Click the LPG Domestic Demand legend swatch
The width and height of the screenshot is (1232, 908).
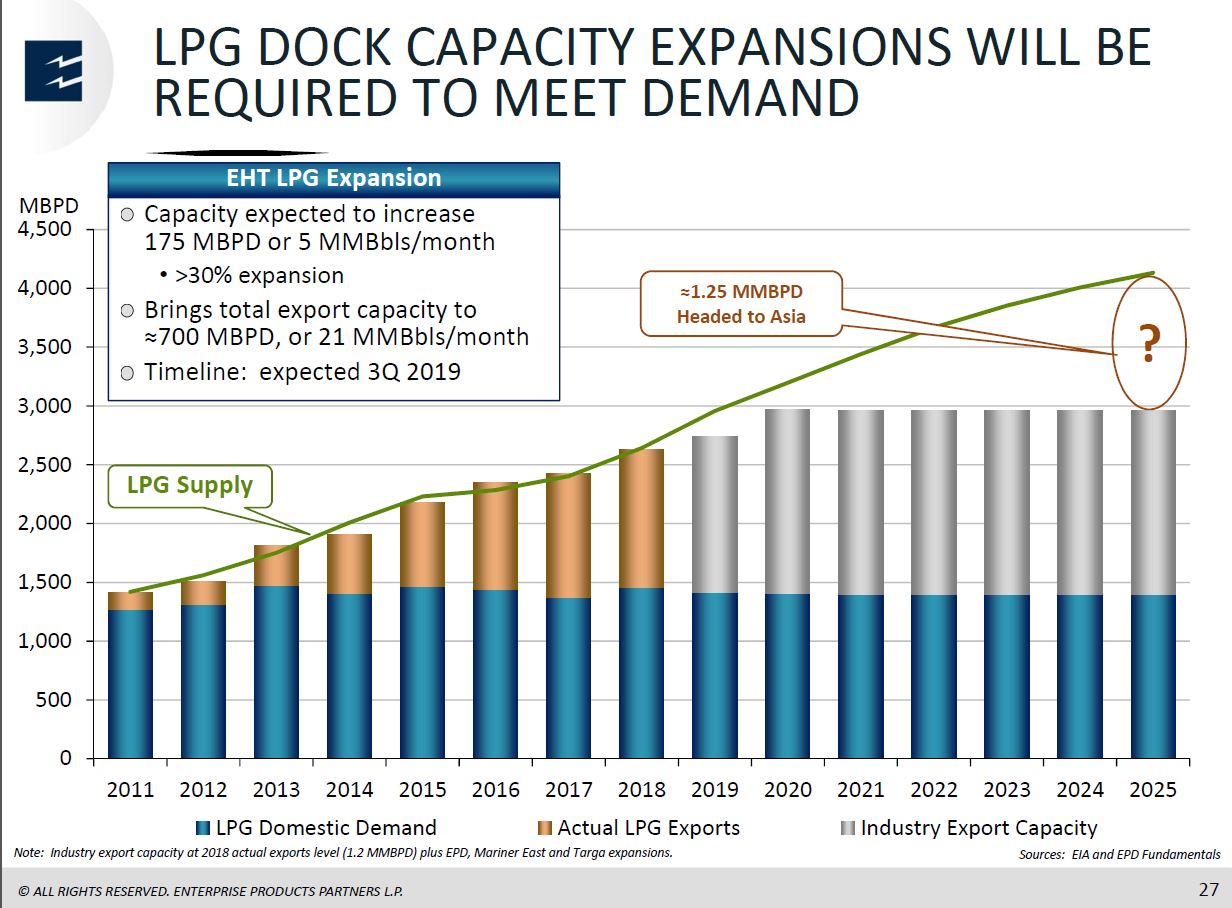tap(204, 828)
